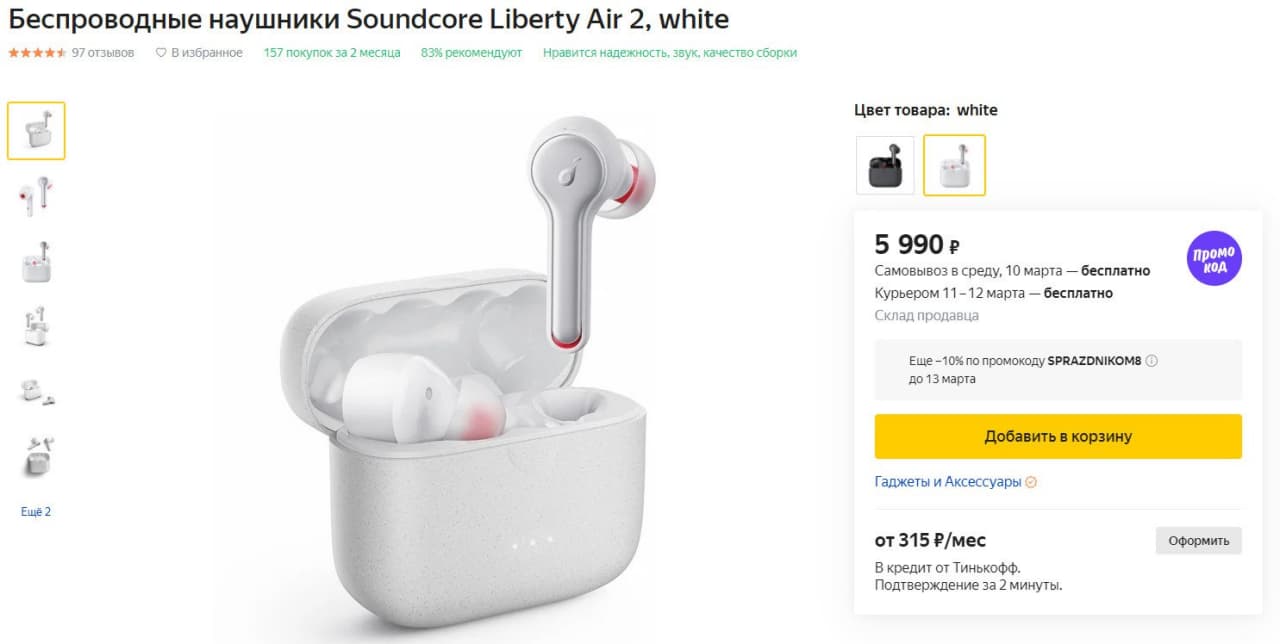
Task: View the second thumbnail with two earbuds
Action: point(36,196)
